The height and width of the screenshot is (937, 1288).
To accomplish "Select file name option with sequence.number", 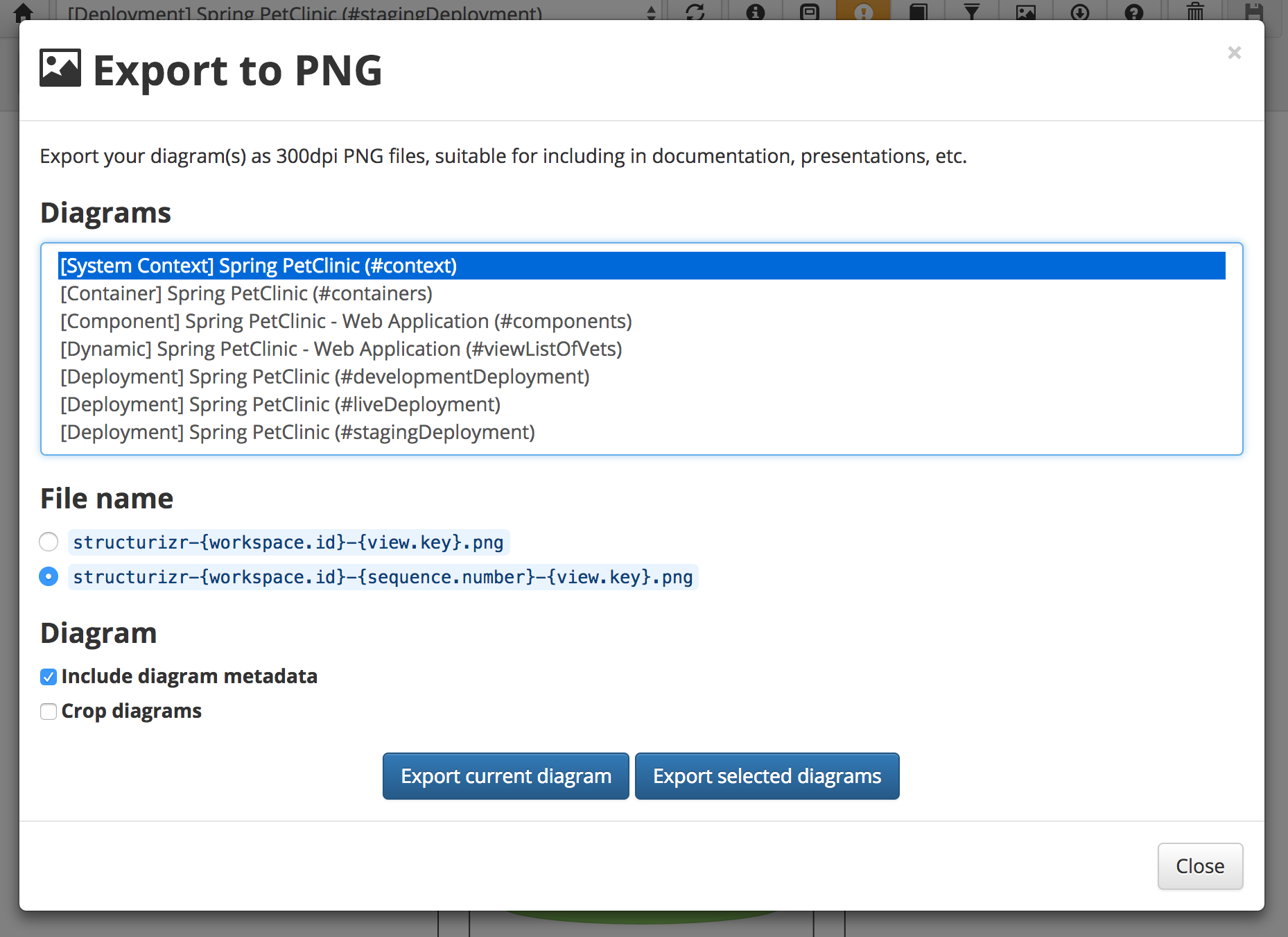I will (x=49, y=576).
